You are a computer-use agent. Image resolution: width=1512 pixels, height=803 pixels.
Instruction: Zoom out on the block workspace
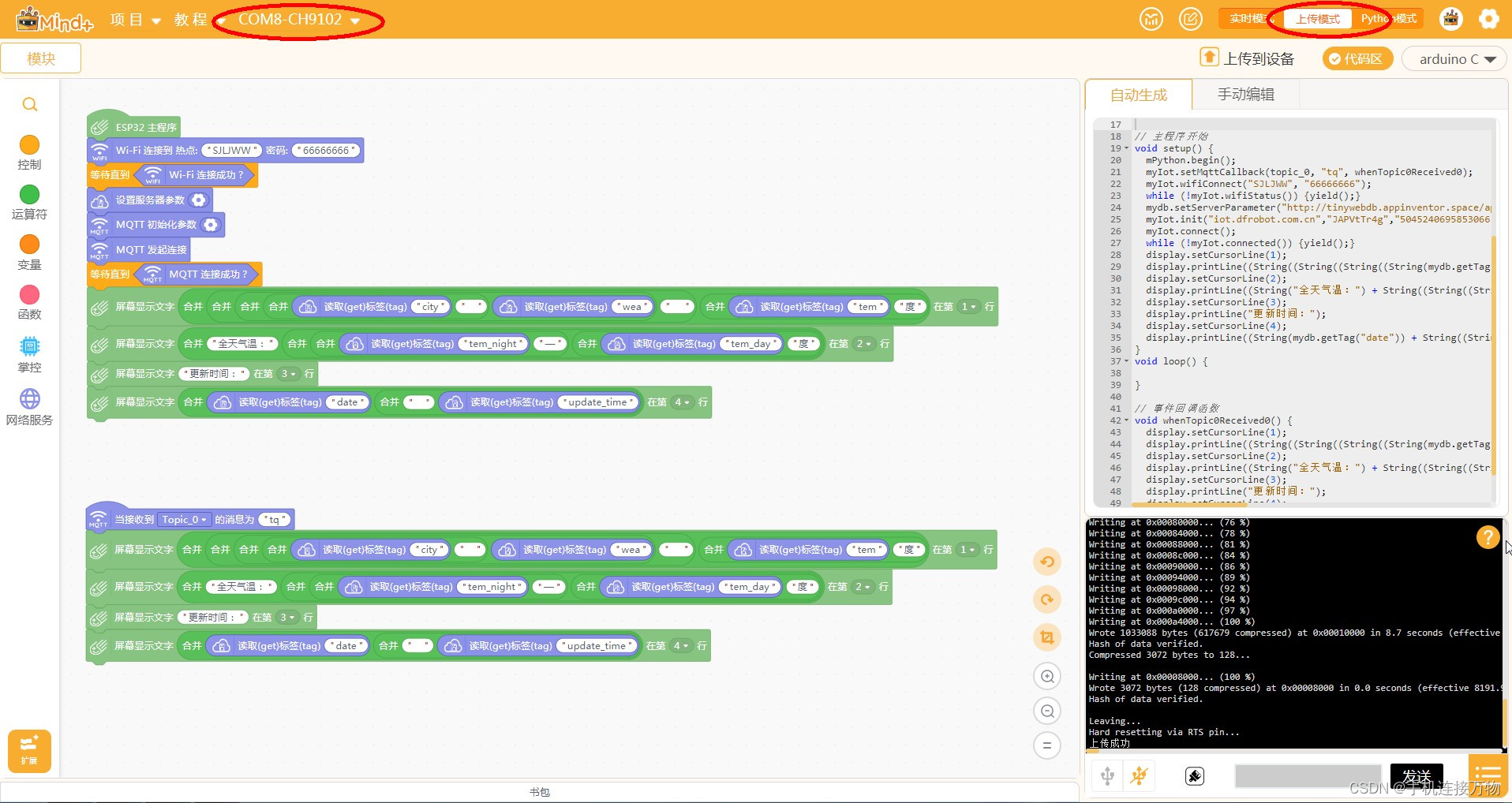pyautogui.click(x=1047, y=711)
